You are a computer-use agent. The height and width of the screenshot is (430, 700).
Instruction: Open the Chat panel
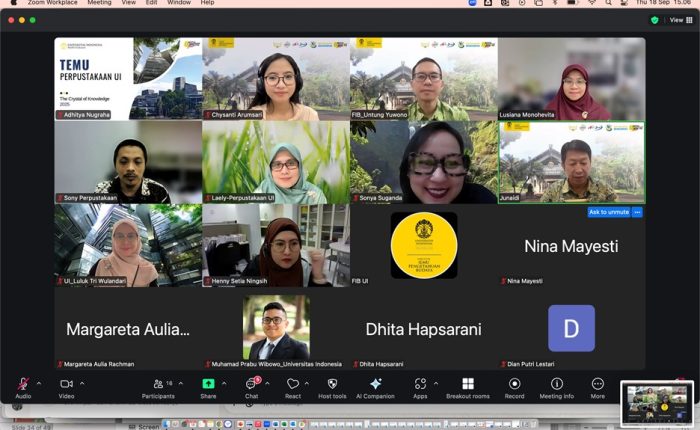251,385
